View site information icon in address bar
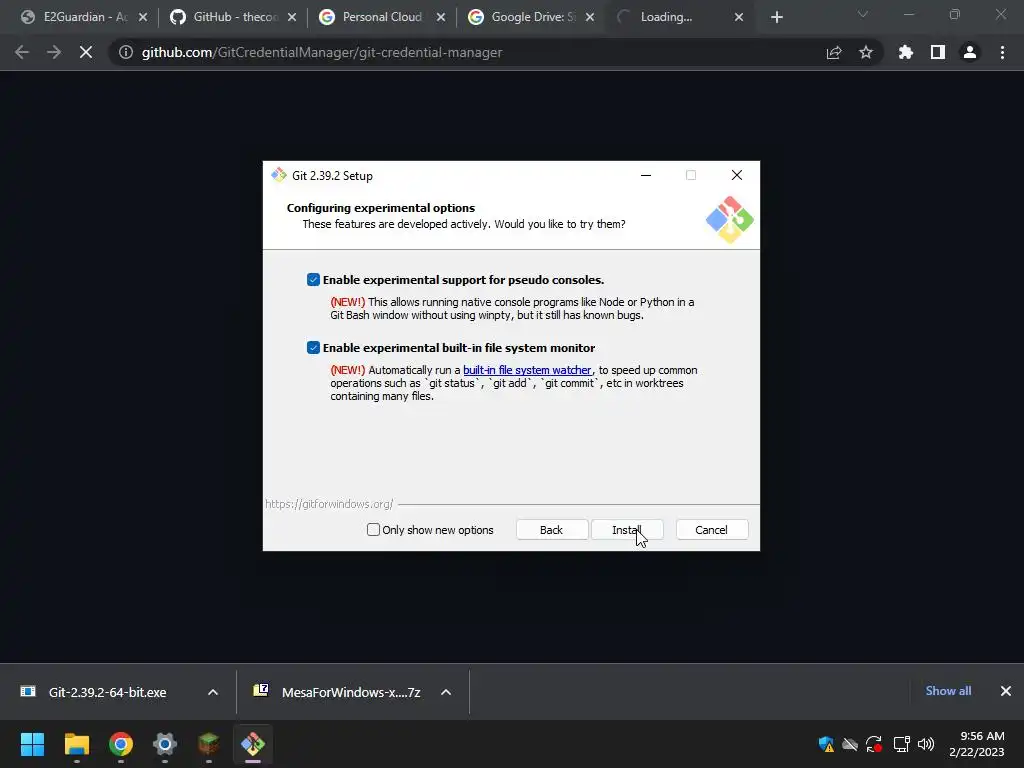1024x768 pixels. pos(126,52)
